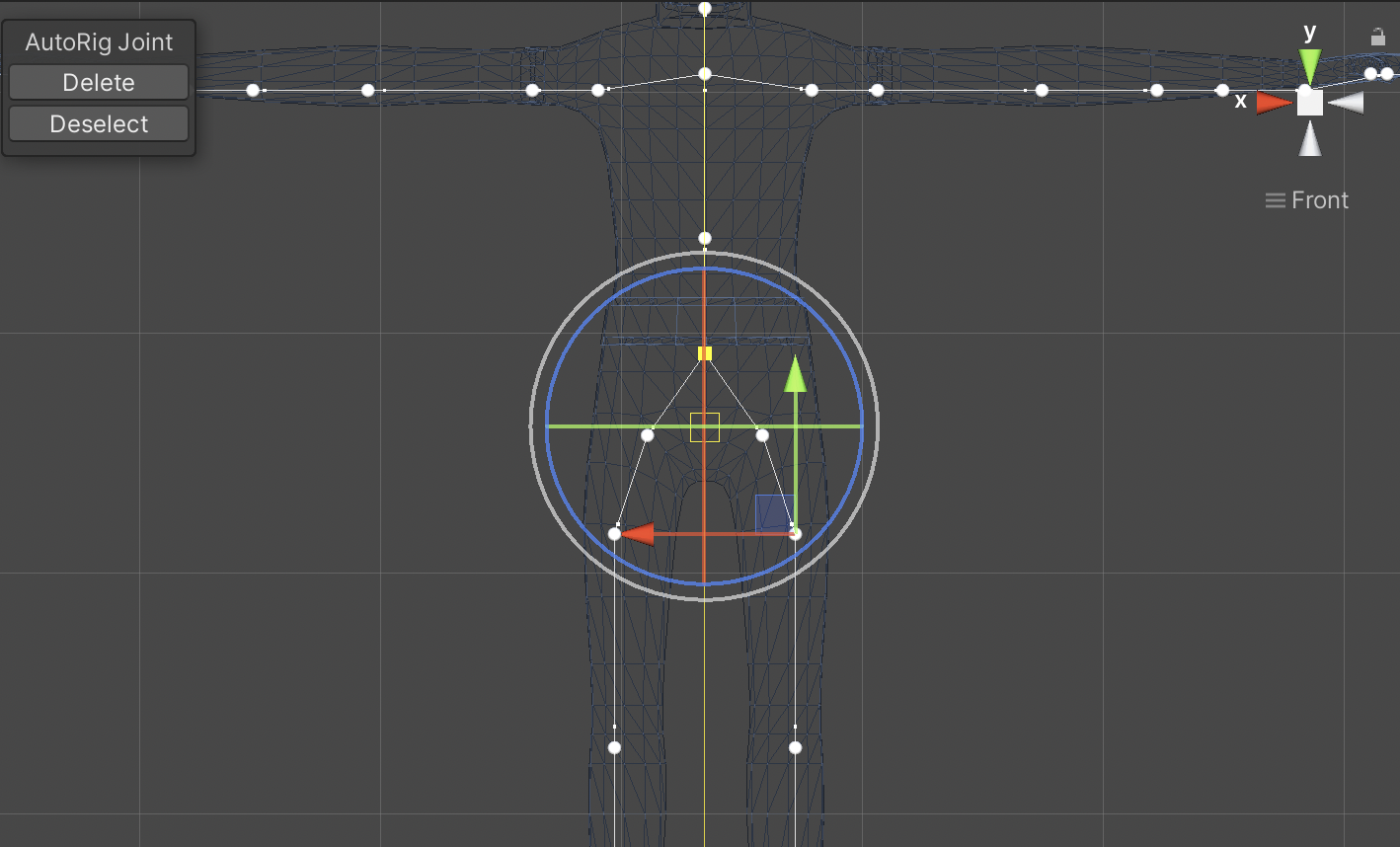Select the yellow highlighted hip joint

point(705,353)
